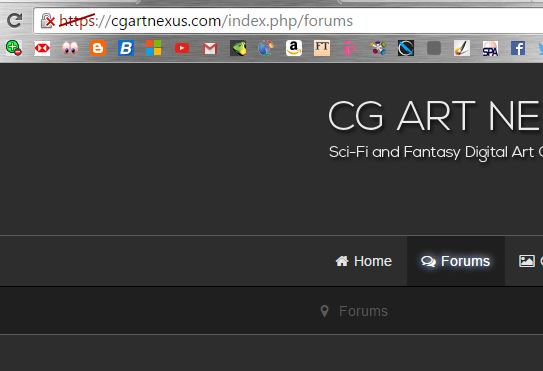Click the breadcrumb location pin icon
The width and height of the screenshot is (543, 371).
coord(324,311)
